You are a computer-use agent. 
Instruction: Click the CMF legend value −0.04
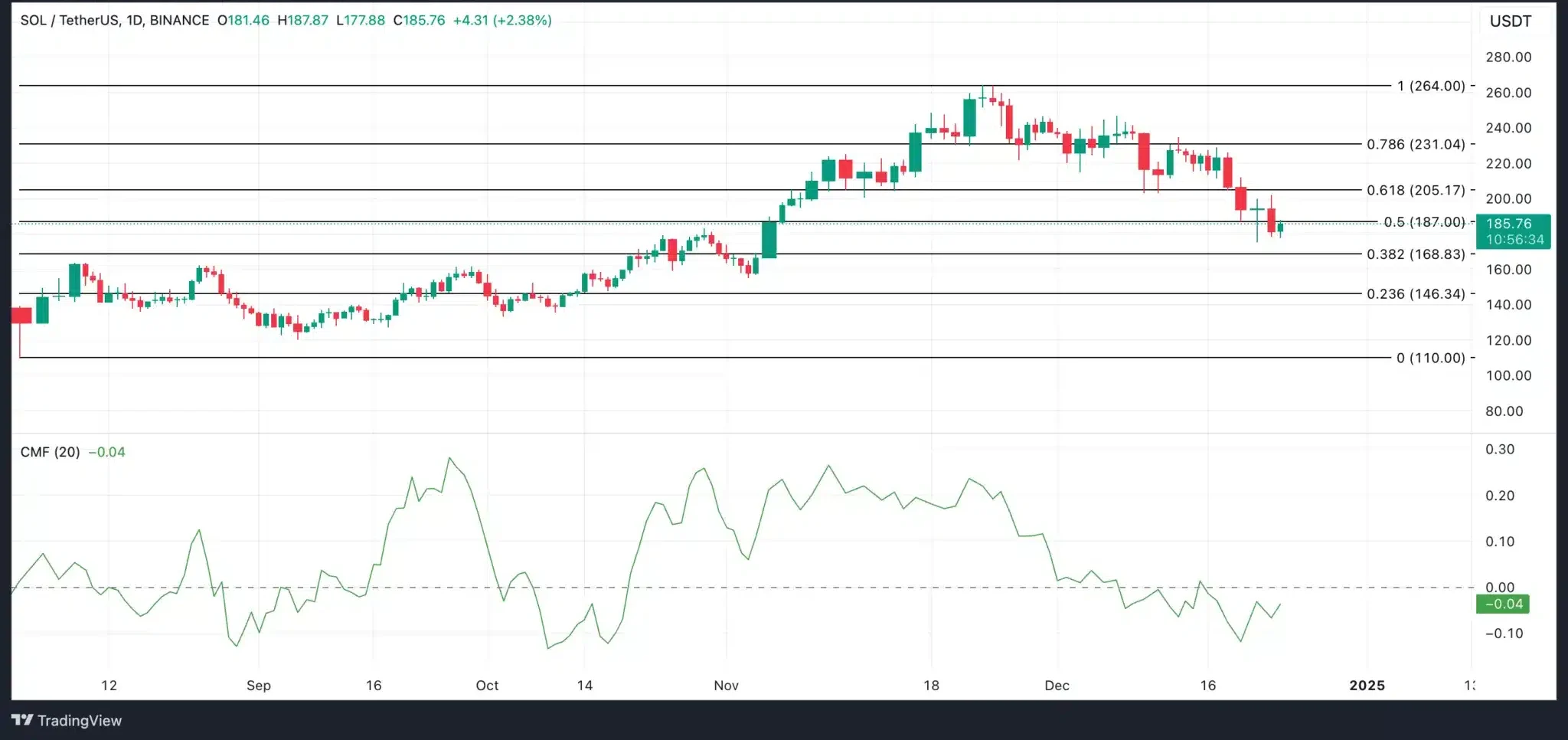tap(107, 452)
